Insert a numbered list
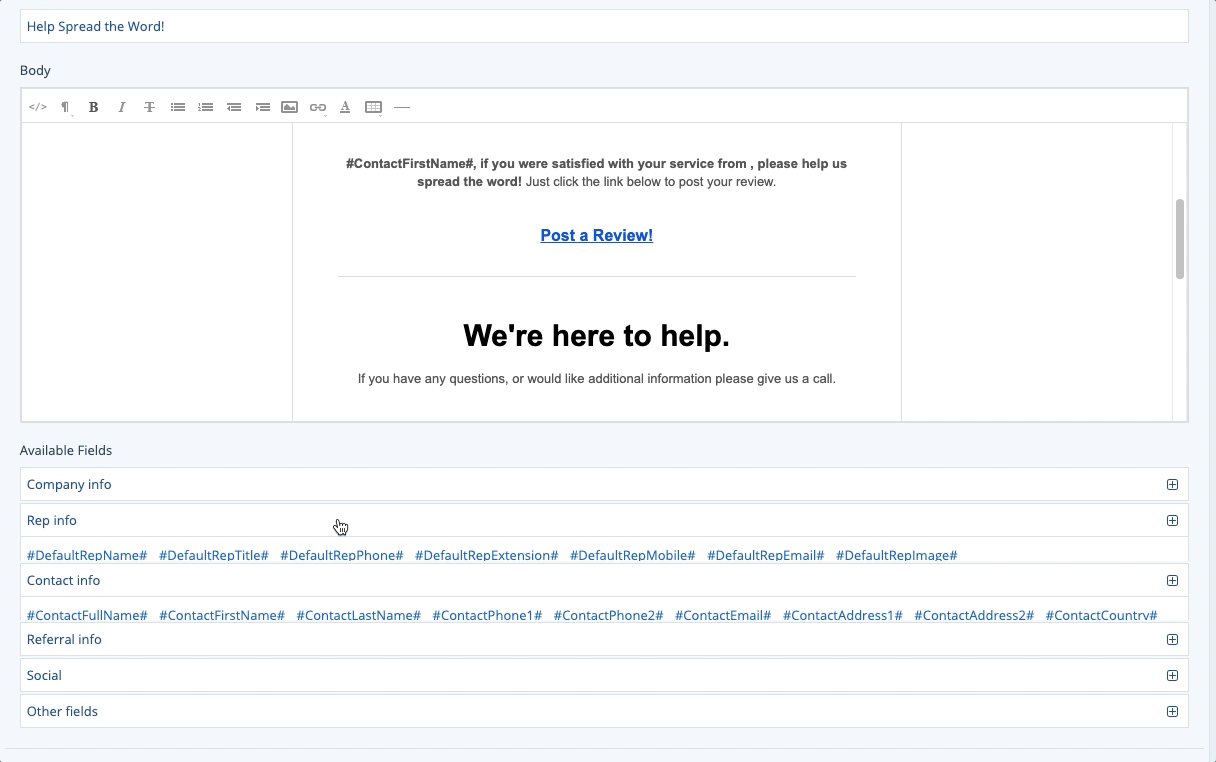Screen dimensions: 1216x762 205,107
